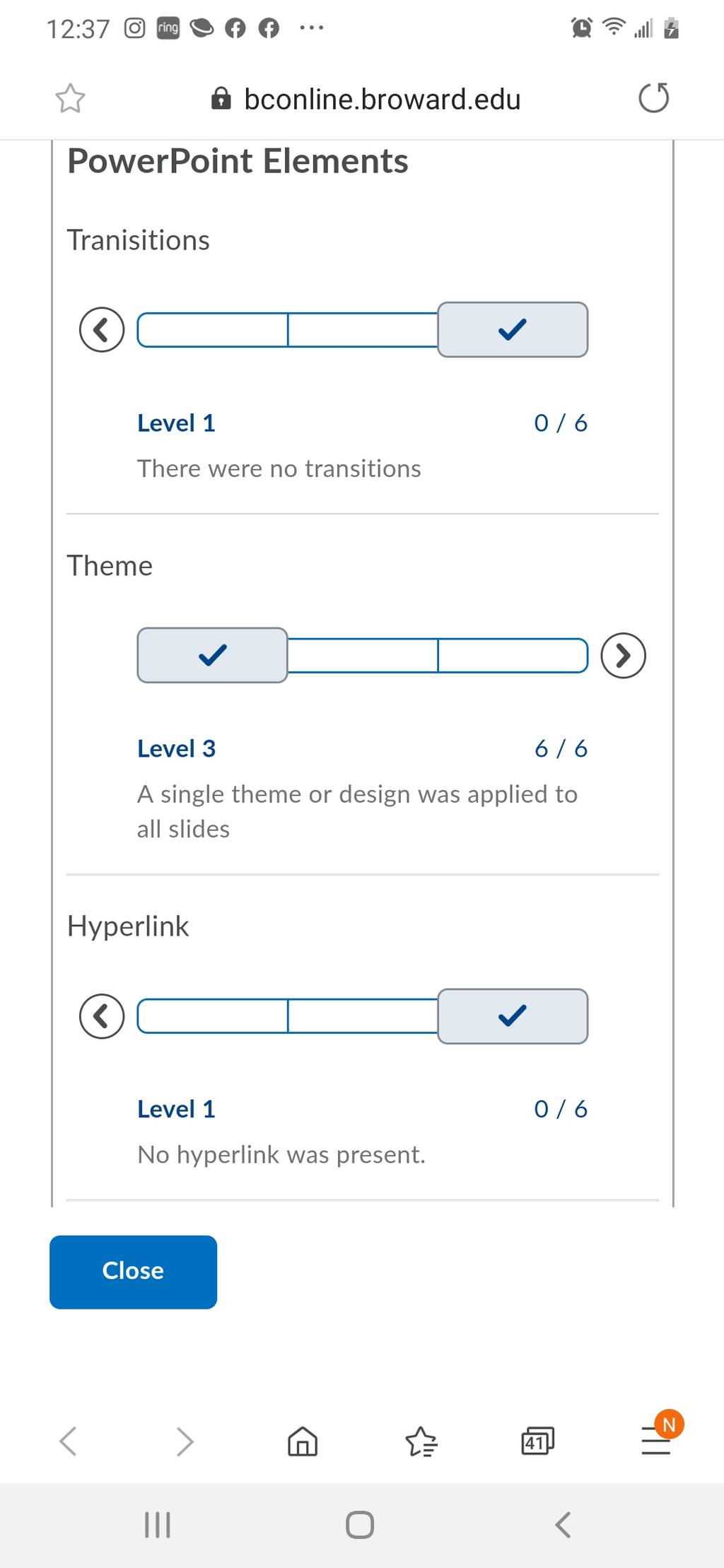Show previous level in Tranisitions criterion
Screen dimensions: 724x1568
pyautogui.click(x=102, y=330)
